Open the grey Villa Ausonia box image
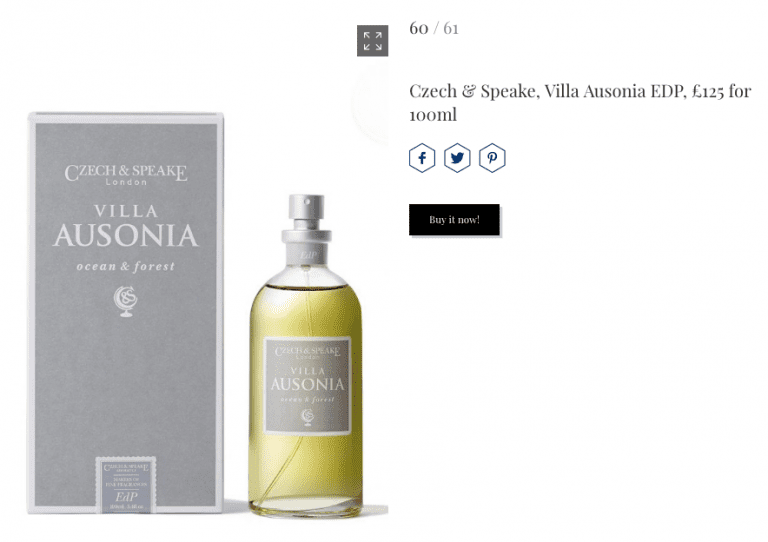 [126, 313]
